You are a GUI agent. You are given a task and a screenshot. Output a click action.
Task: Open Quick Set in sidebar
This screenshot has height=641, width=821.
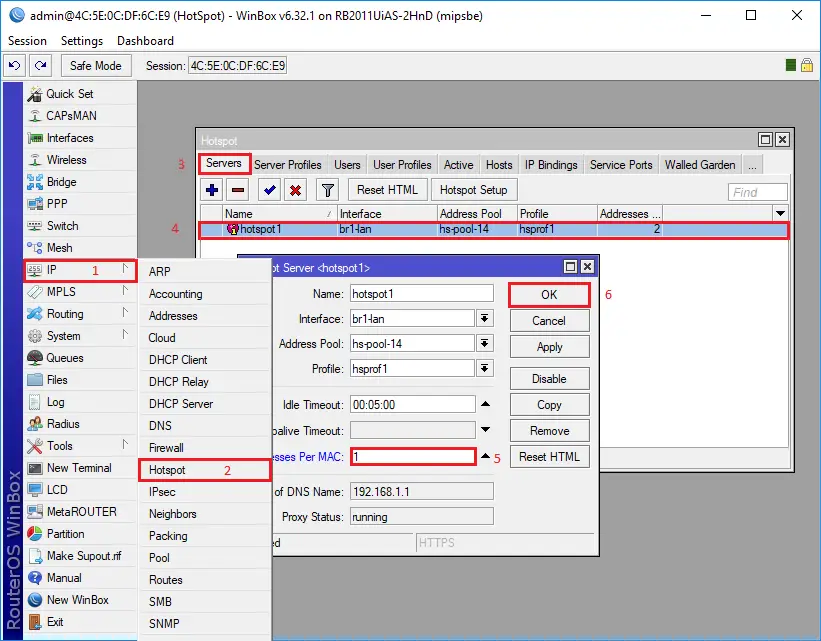[69, 94]
